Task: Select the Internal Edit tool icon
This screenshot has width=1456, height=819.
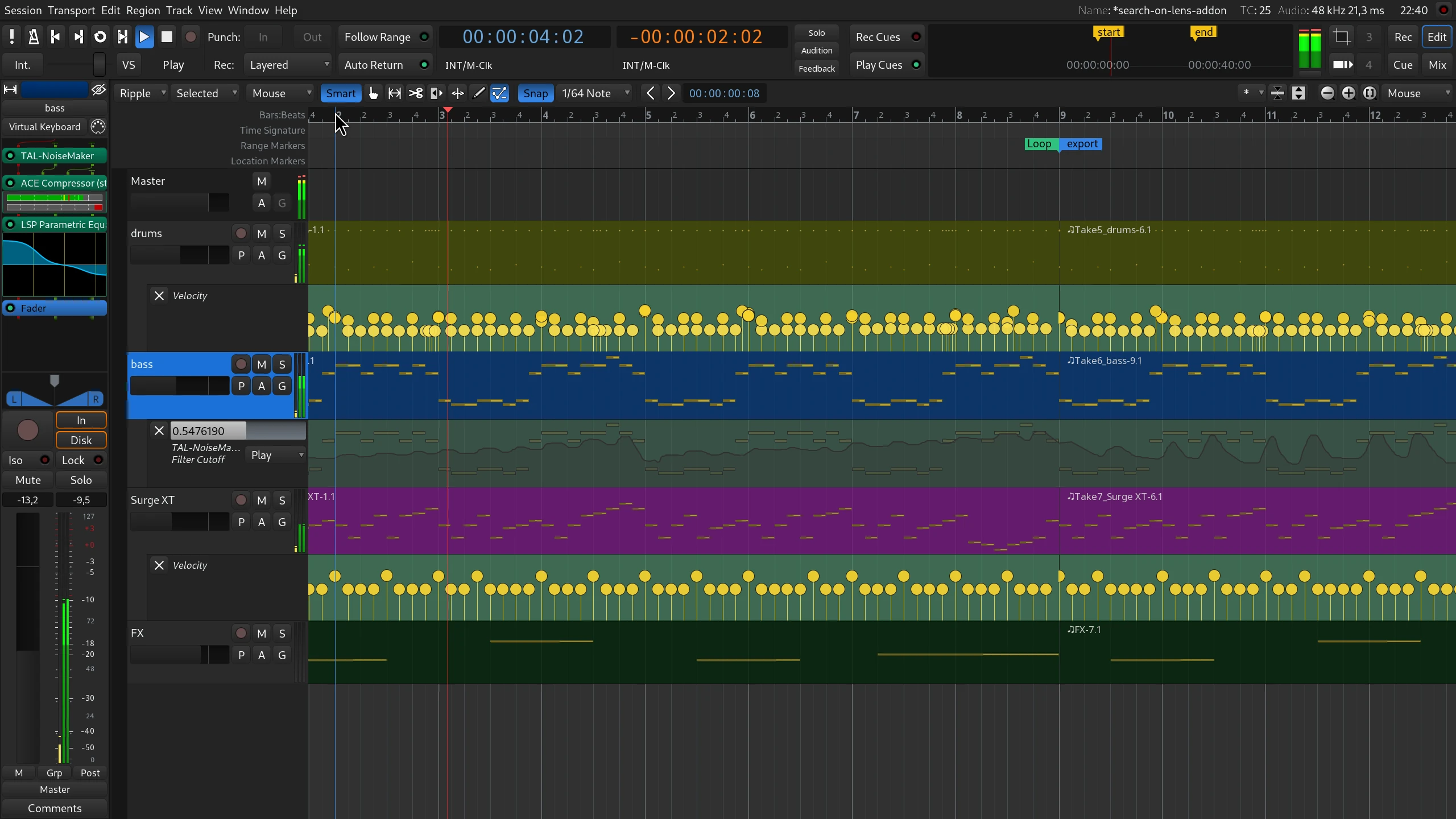Action: tap(499, 93)
